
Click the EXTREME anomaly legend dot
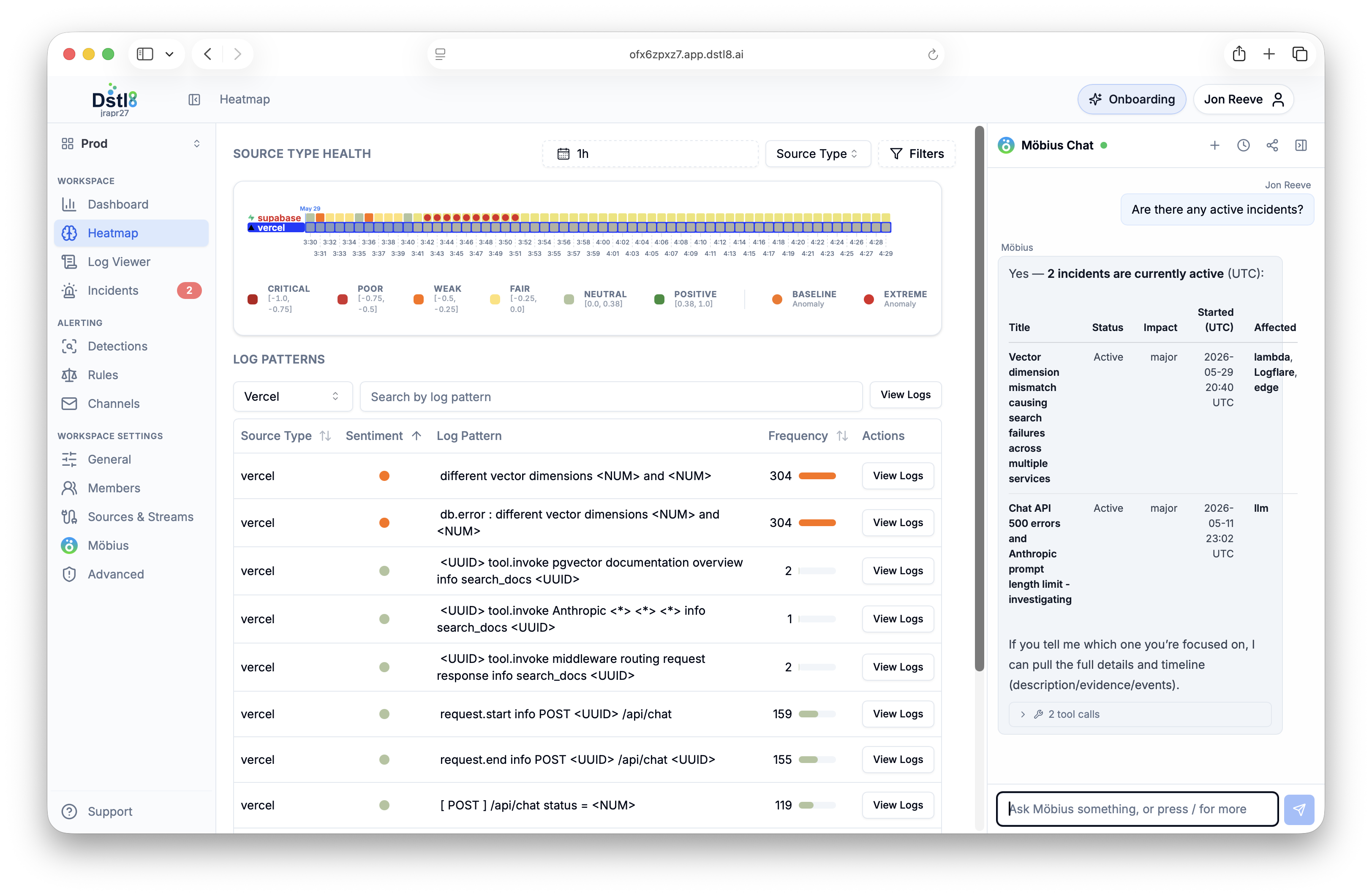click(869, 300)
